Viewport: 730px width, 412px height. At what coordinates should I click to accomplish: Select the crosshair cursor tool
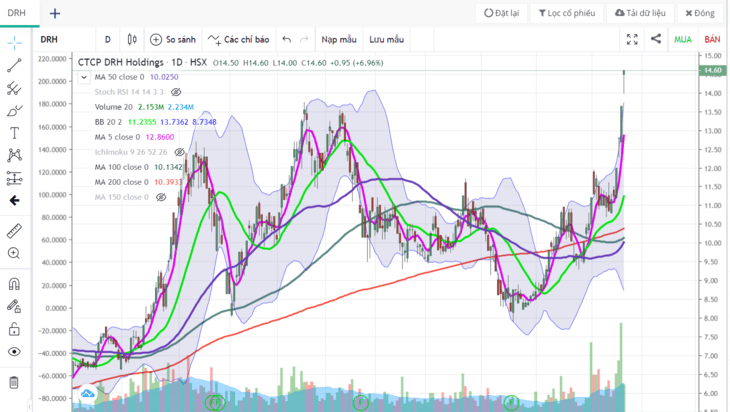pos(14,43)
